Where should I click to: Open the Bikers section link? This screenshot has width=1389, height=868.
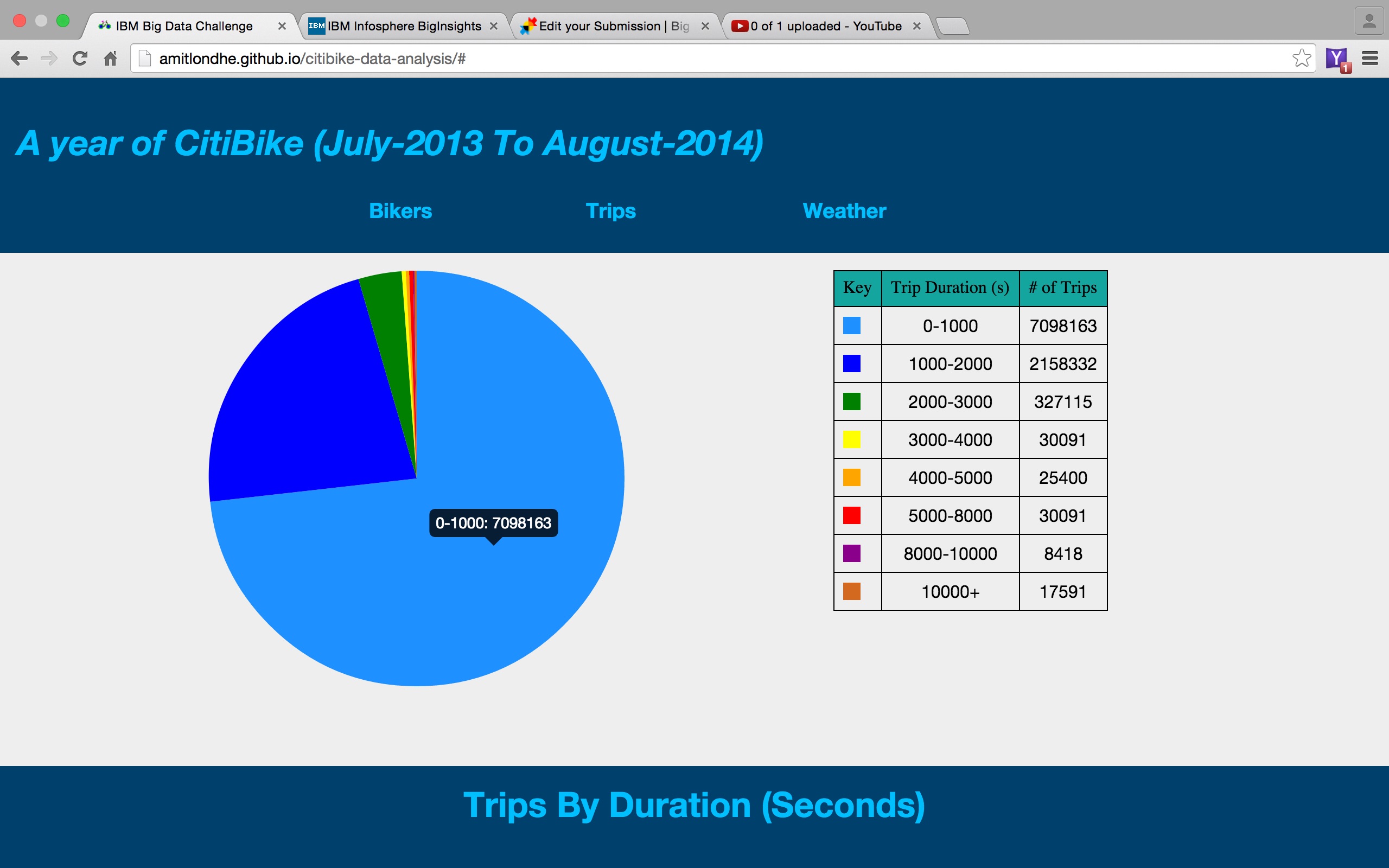click(x=400, y=211)
